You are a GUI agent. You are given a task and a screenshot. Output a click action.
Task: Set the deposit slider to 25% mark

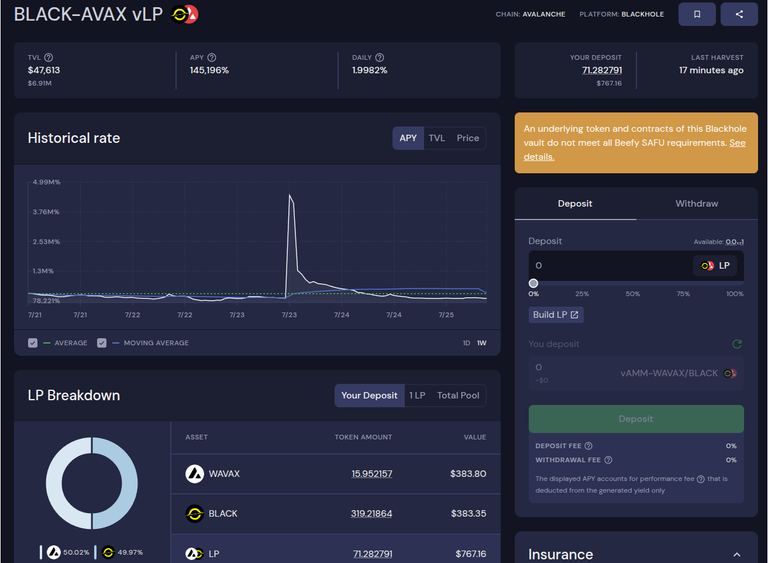pos(582,294)
